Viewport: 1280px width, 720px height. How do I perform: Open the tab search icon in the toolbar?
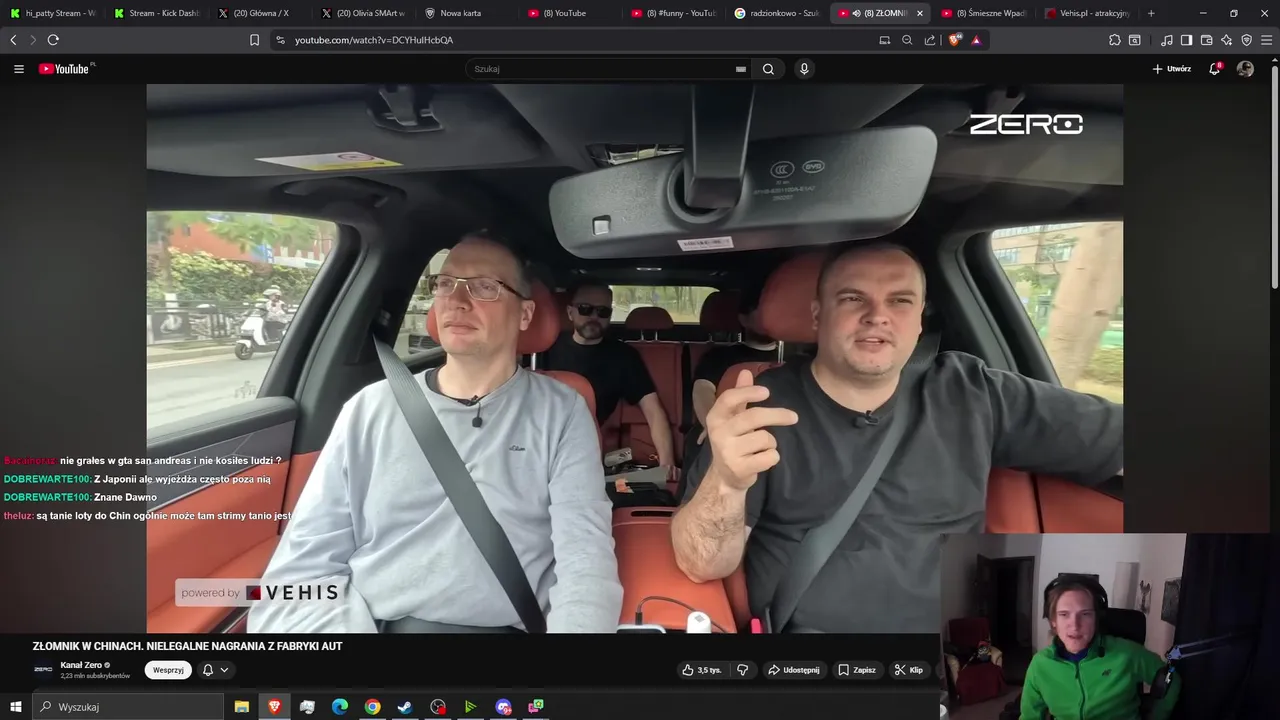pos(1135,40)
